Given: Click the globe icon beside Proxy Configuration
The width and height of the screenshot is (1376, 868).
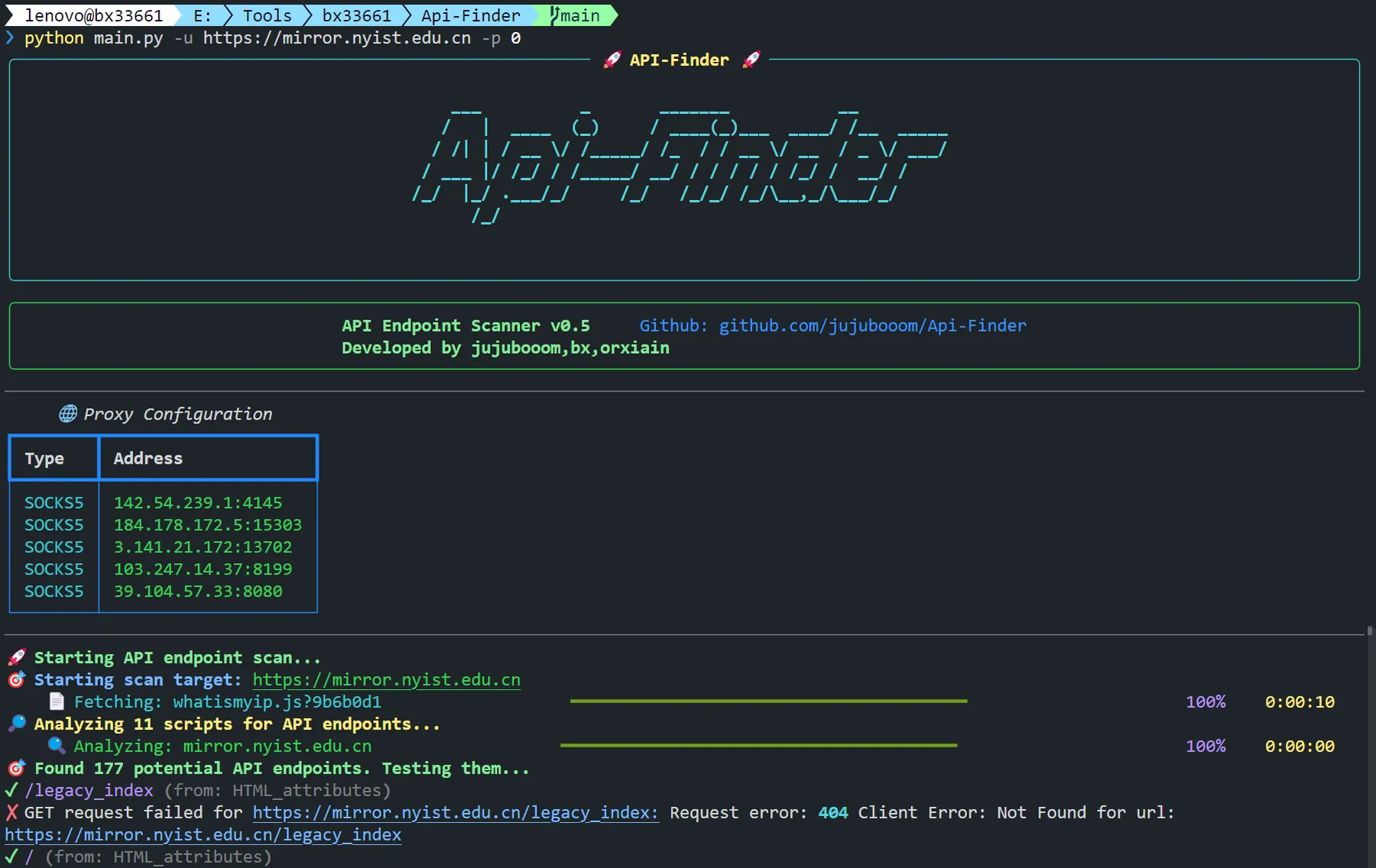Looking at the screenshot, I should coord(68,413).
